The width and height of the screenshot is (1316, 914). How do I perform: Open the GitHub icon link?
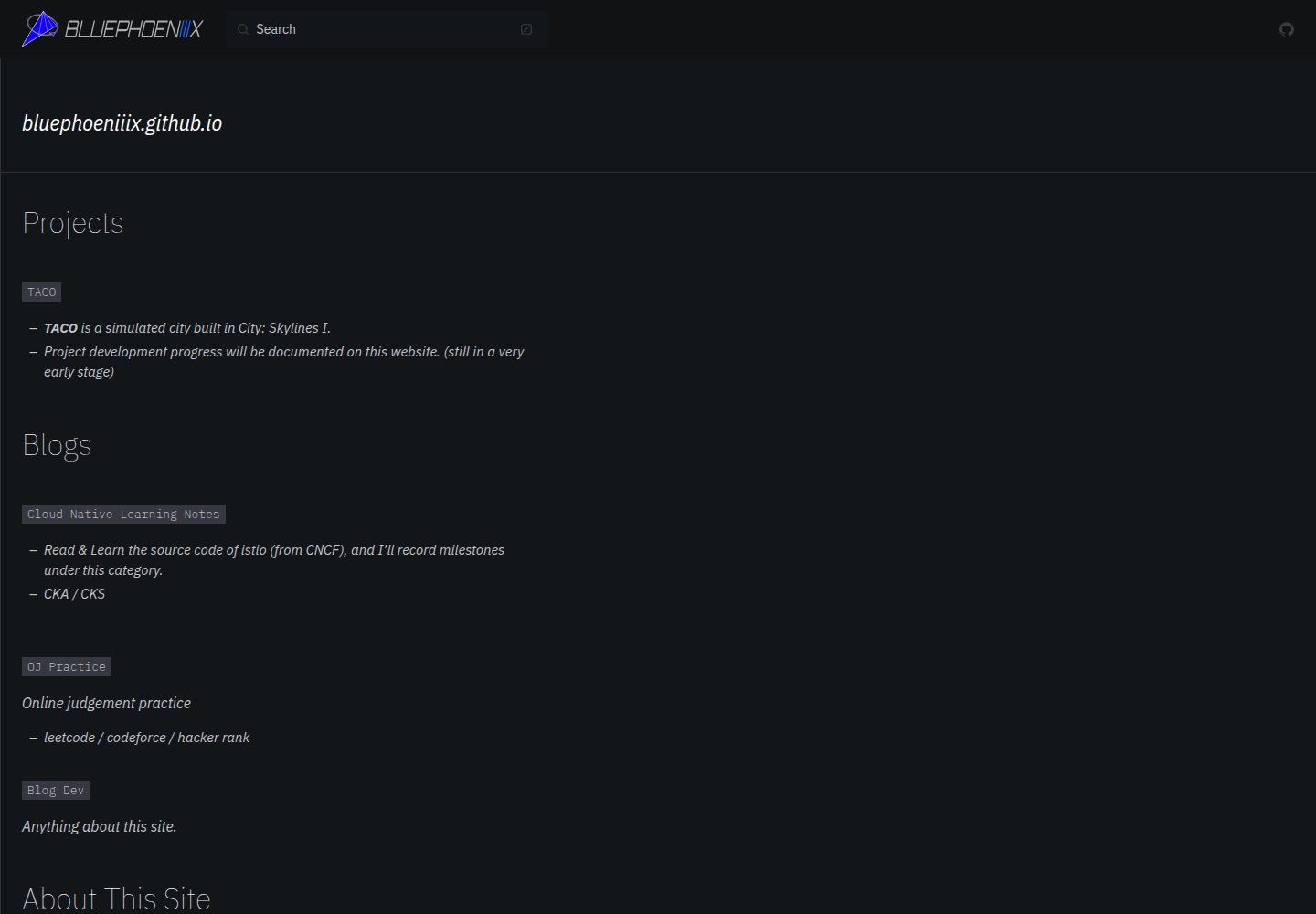point(1287,29)
